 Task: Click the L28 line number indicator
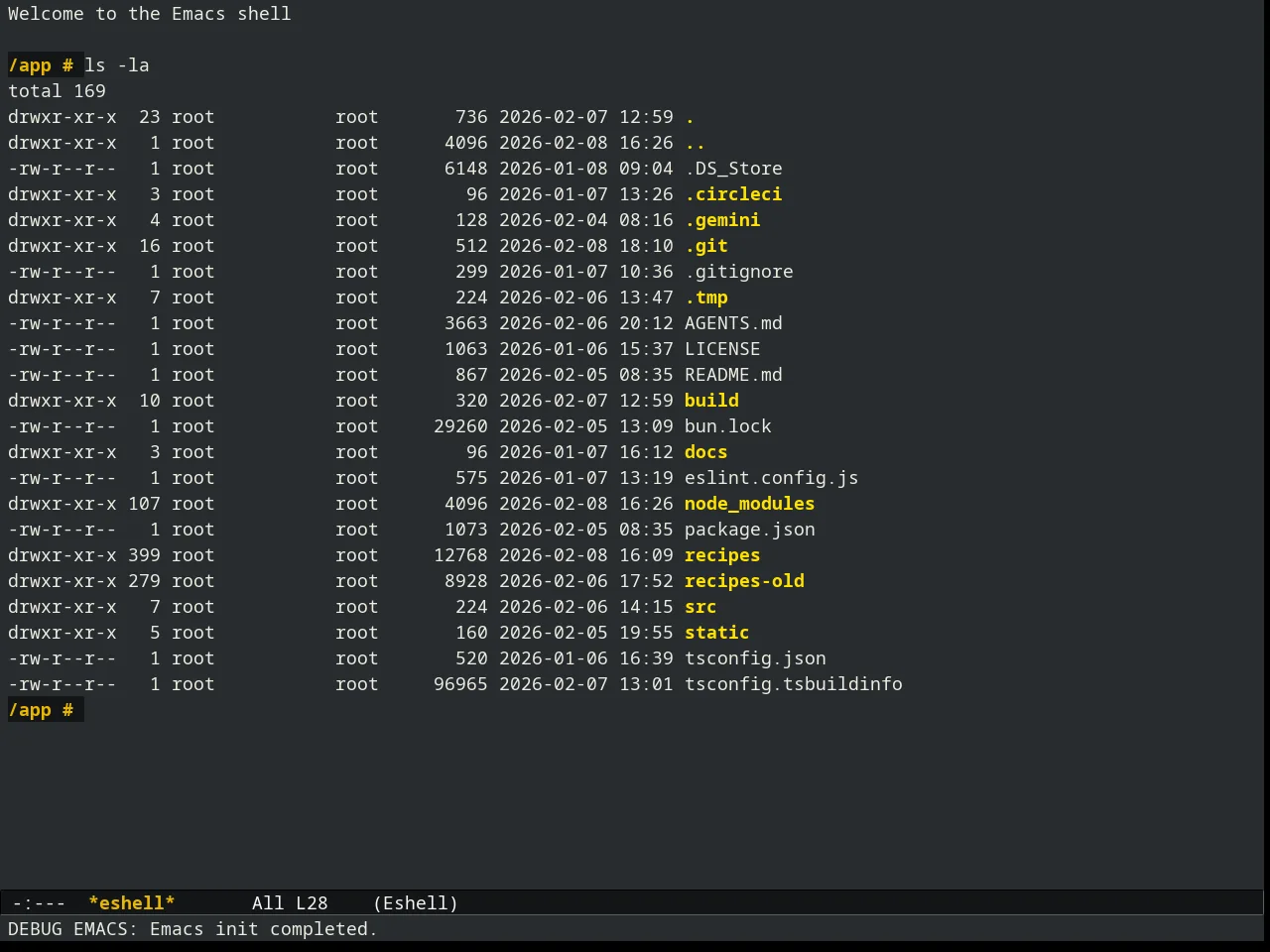pyautogui.click(x=312, y=903)
